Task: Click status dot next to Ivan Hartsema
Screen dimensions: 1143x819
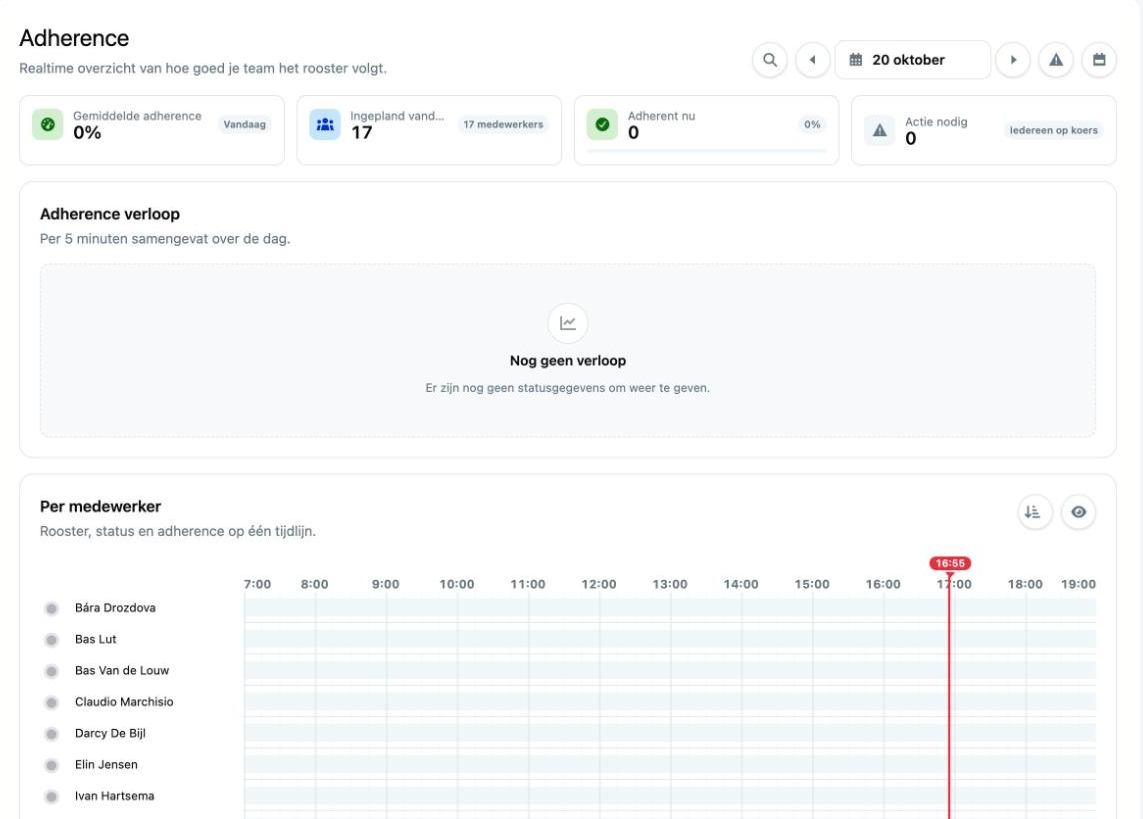Action: [51, 796]
